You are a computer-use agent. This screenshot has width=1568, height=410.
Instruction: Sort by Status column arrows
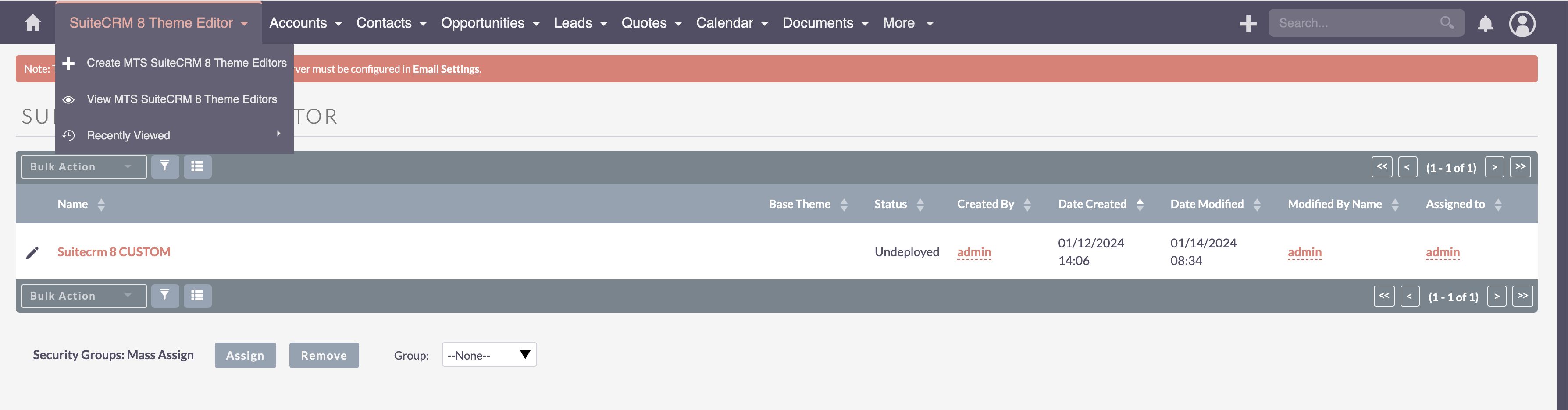920,205
